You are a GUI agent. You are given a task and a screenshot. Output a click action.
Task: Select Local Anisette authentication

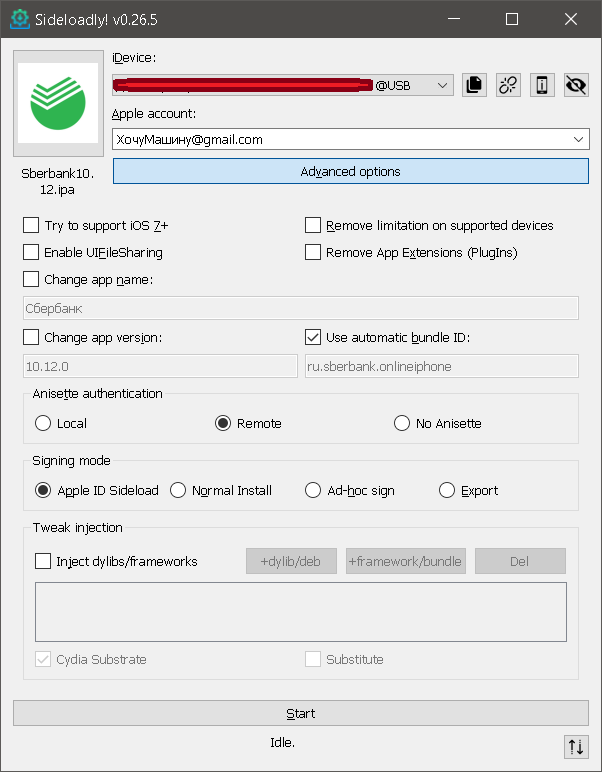pos(43,423)
